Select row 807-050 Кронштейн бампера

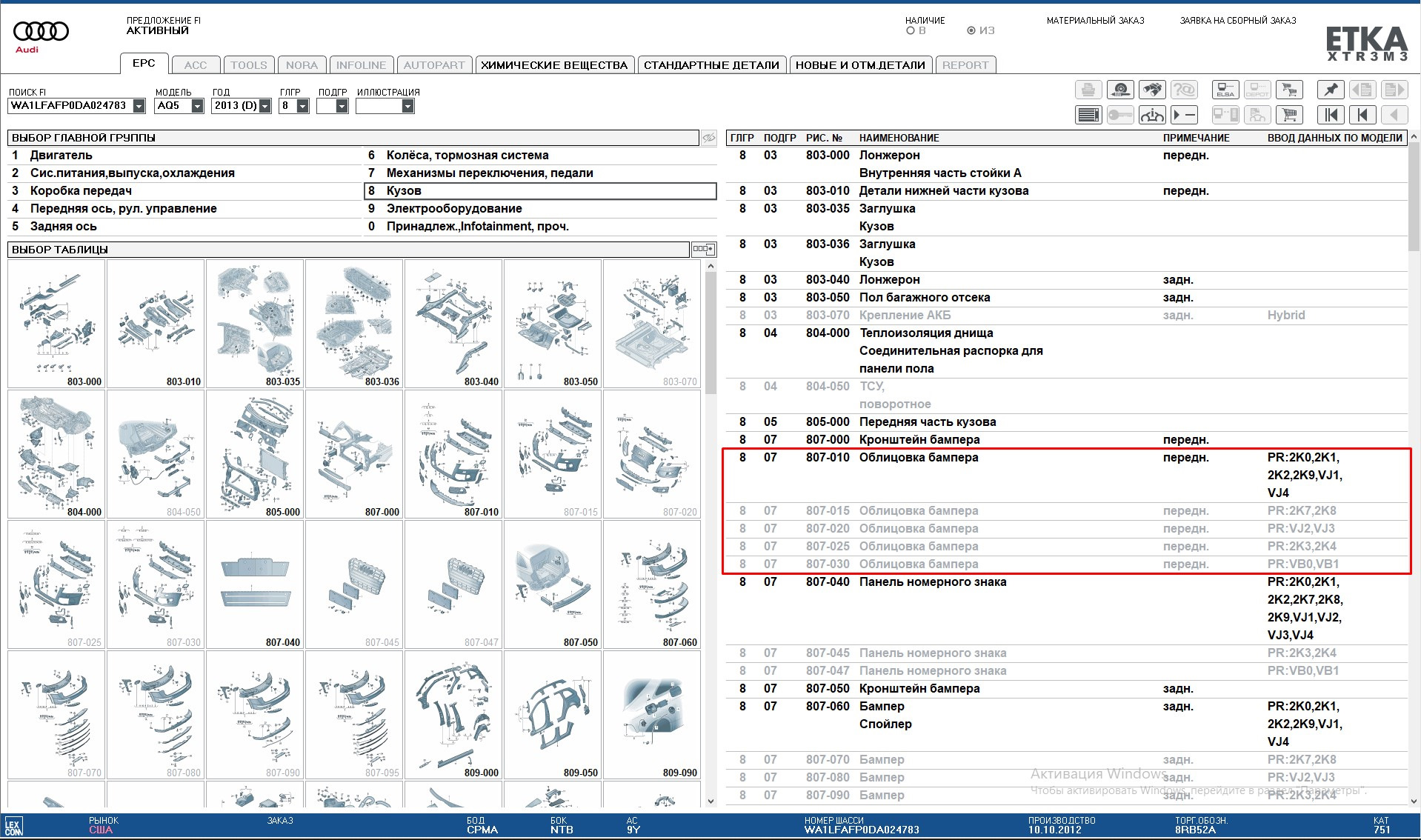point(1066,689)
